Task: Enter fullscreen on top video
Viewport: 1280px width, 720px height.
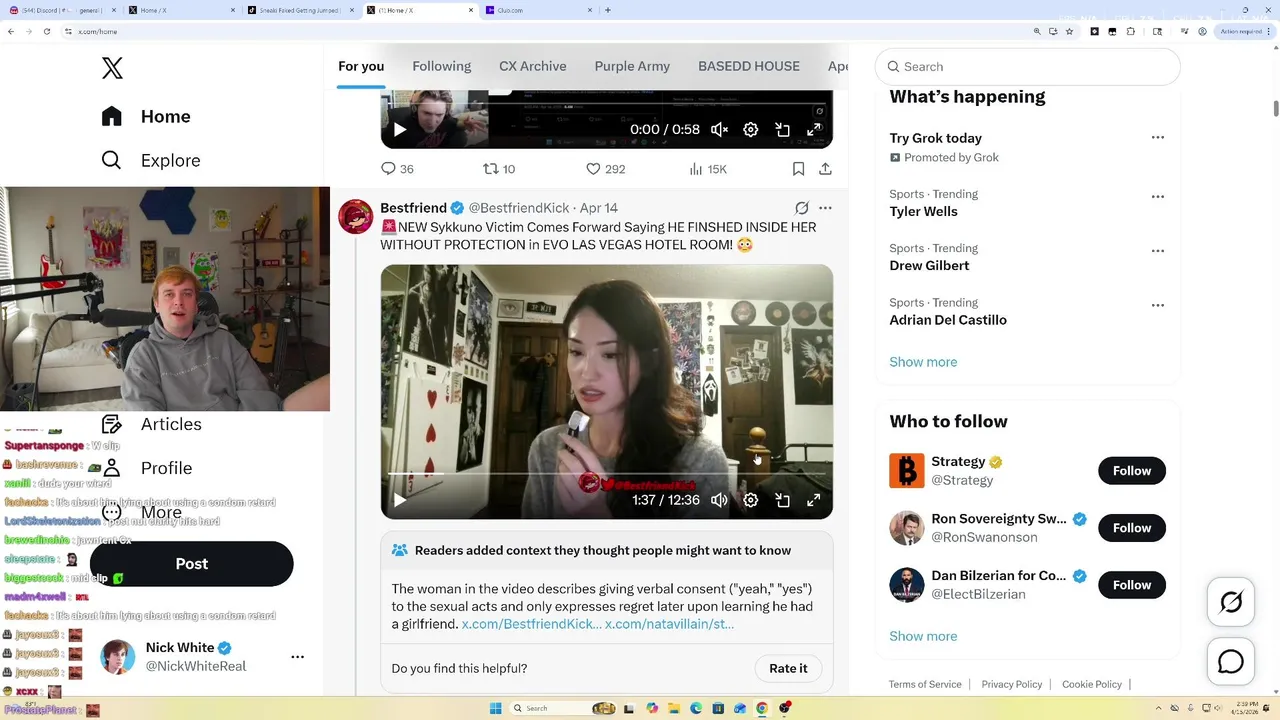Action: 814,129
